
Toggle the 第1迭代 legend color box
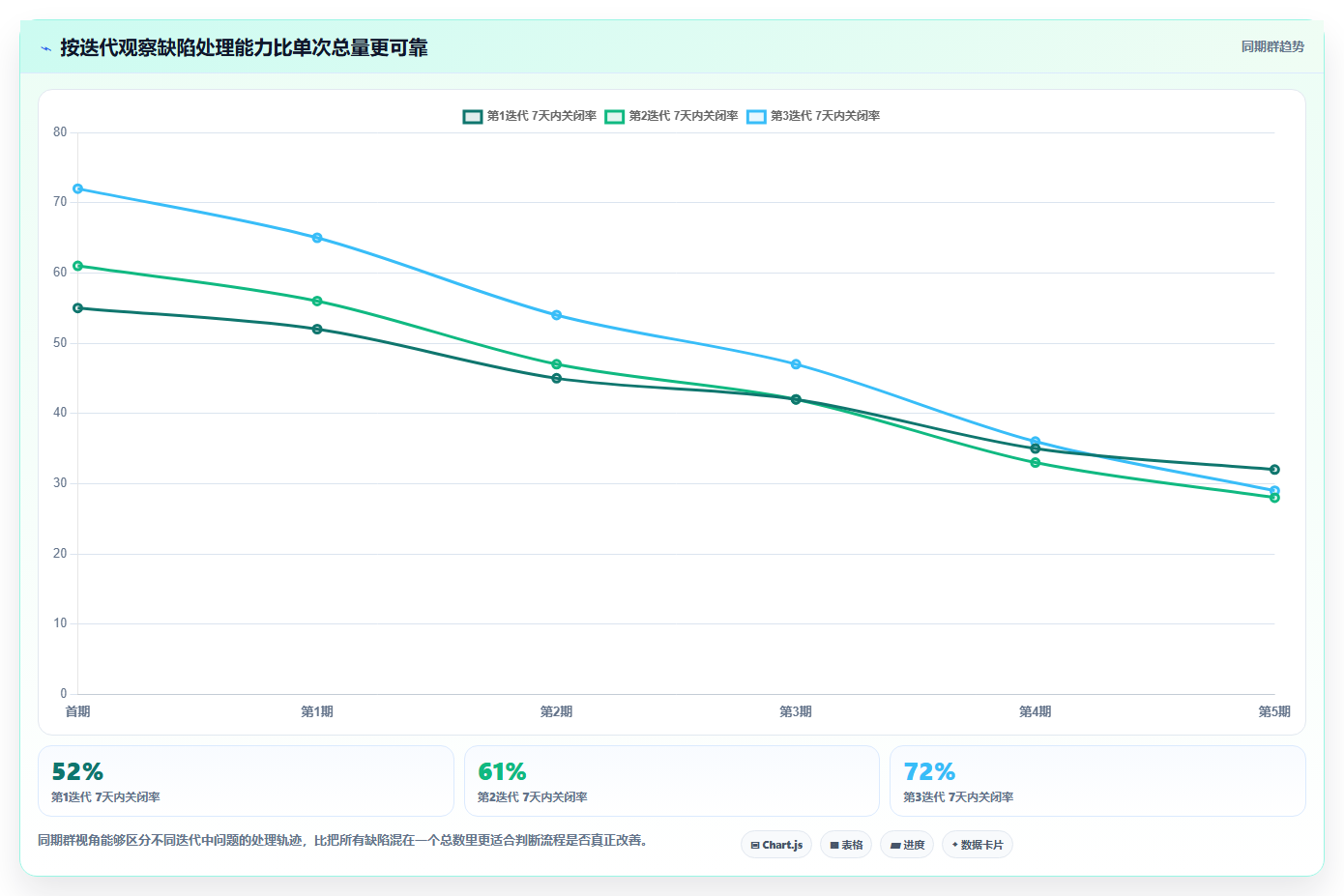click(473, 117)
